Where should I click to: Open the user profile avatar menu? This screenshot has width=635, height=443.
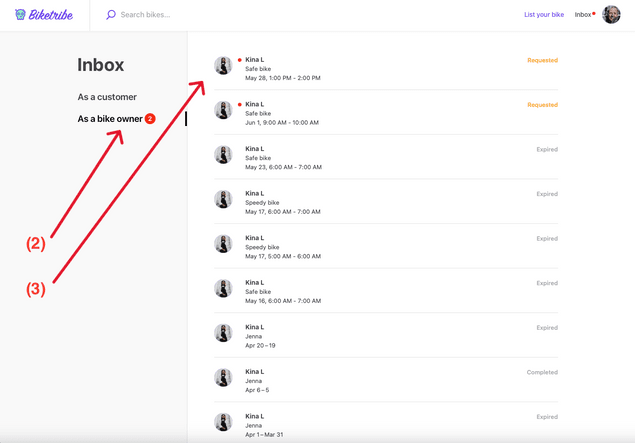pos(611,15)
